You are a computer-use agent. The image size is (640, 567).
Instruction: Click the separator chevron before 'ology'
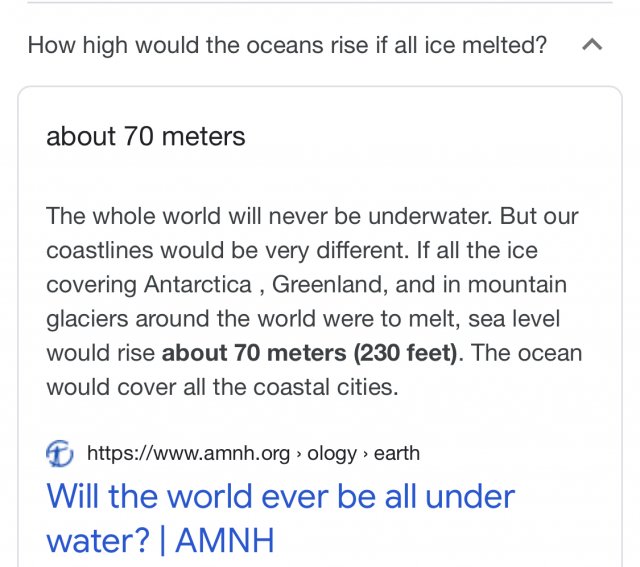click(299, 454)
